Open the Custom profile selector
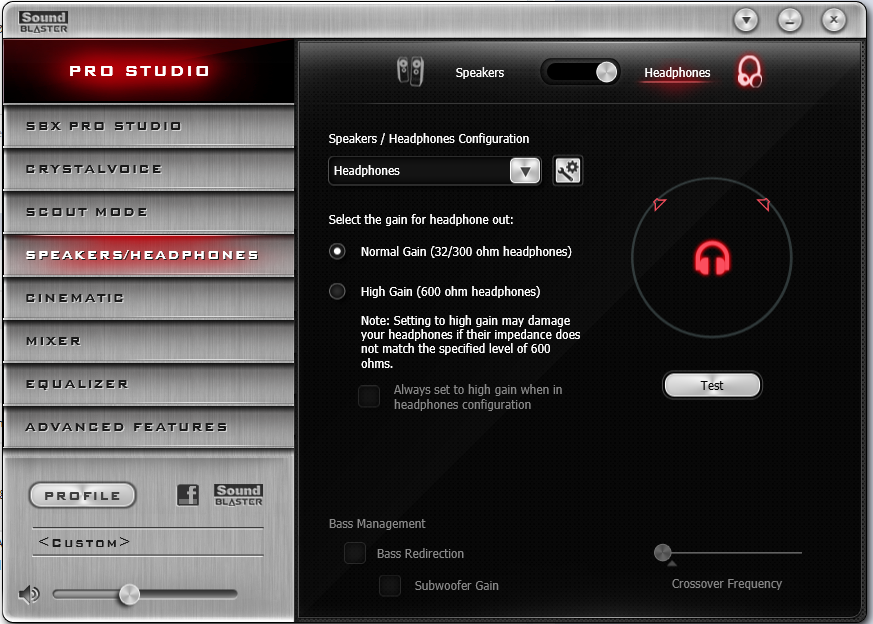 pos(148,542)
